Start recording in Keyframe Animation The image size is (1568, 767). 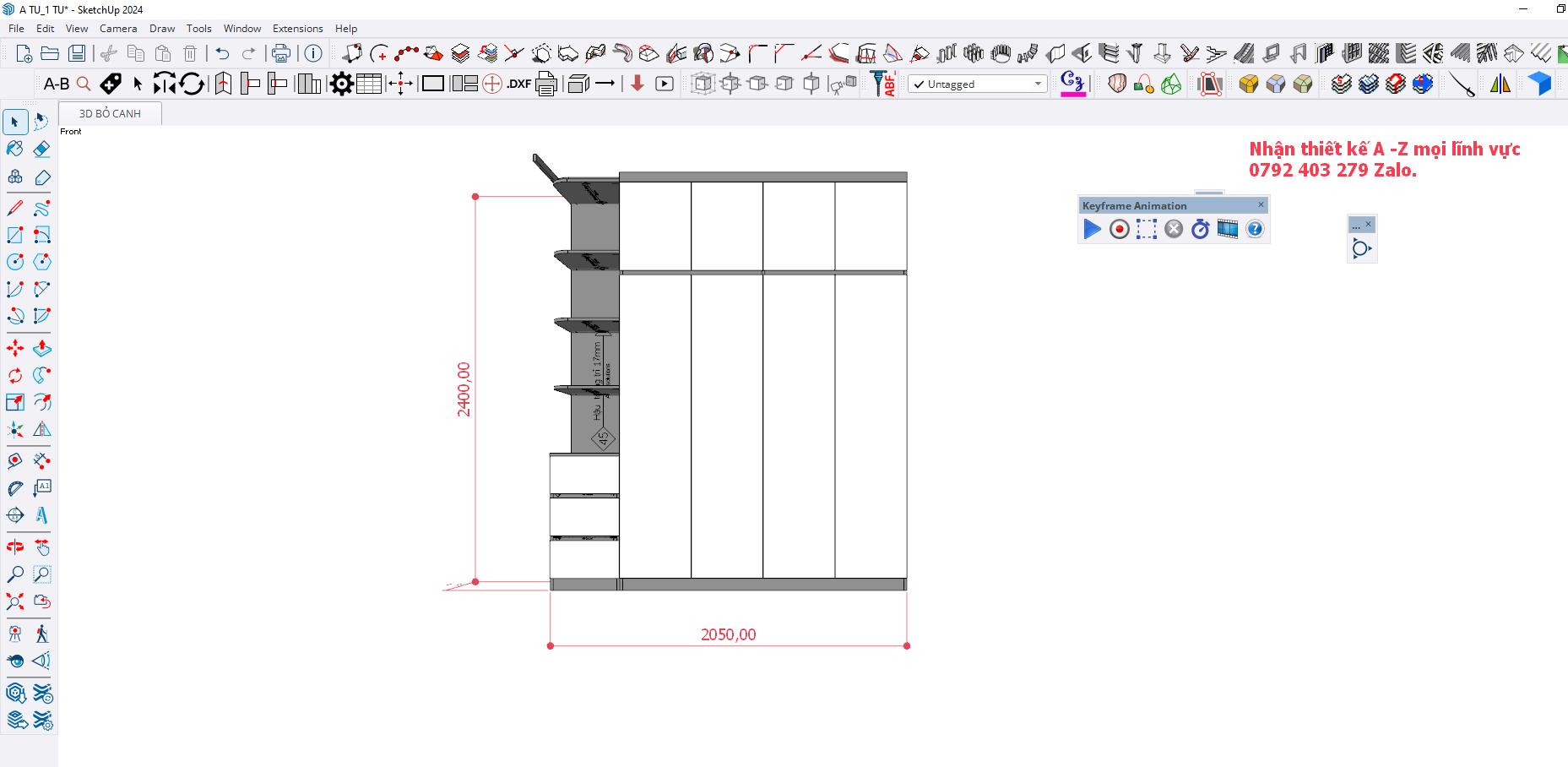pyautogui.click(x=1119, y=229)
